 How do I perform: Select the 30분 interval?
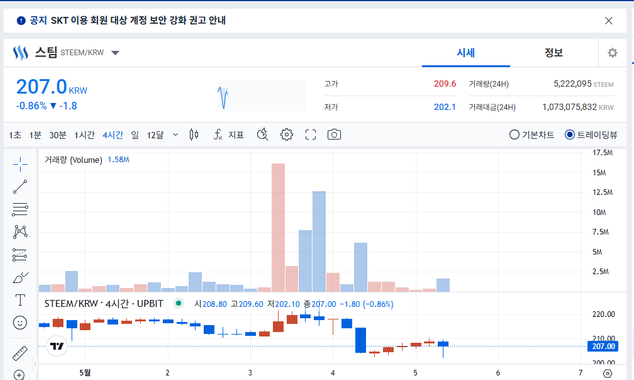click(58, 135)
